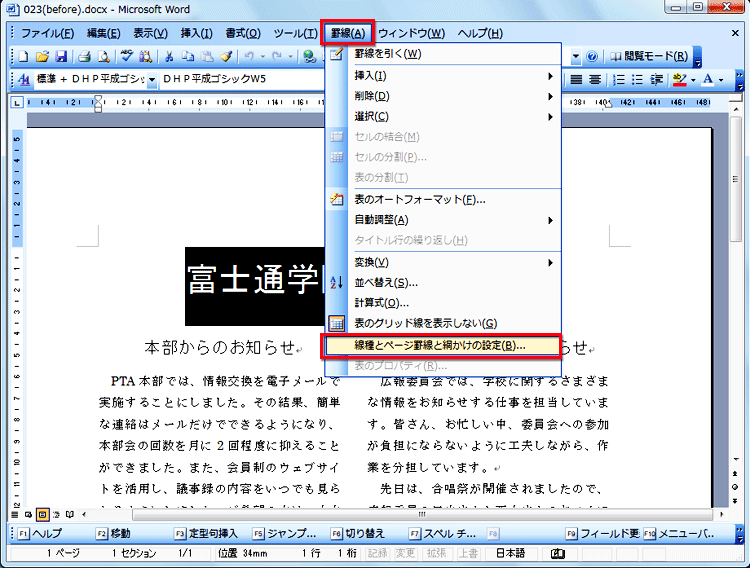The height and width of the screenshot is (568, 750).
Task: Click the font color A button
Action: click(708, 80)
